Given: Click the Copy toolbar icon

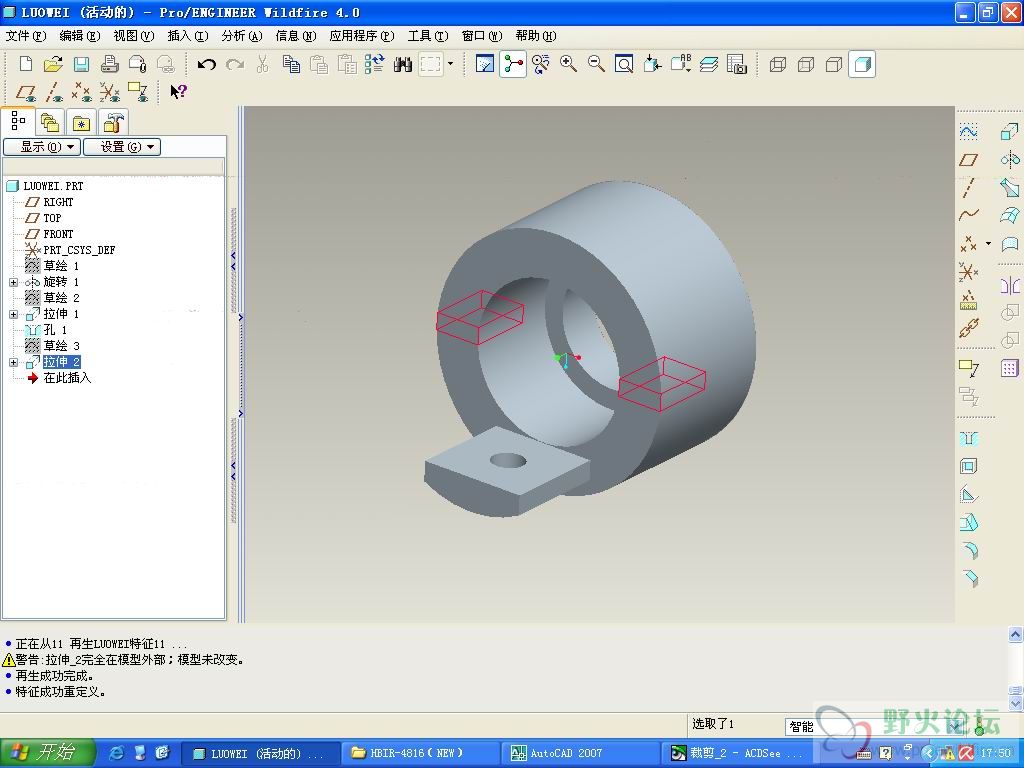Looking at the screenshot, I should coord(291,64).
